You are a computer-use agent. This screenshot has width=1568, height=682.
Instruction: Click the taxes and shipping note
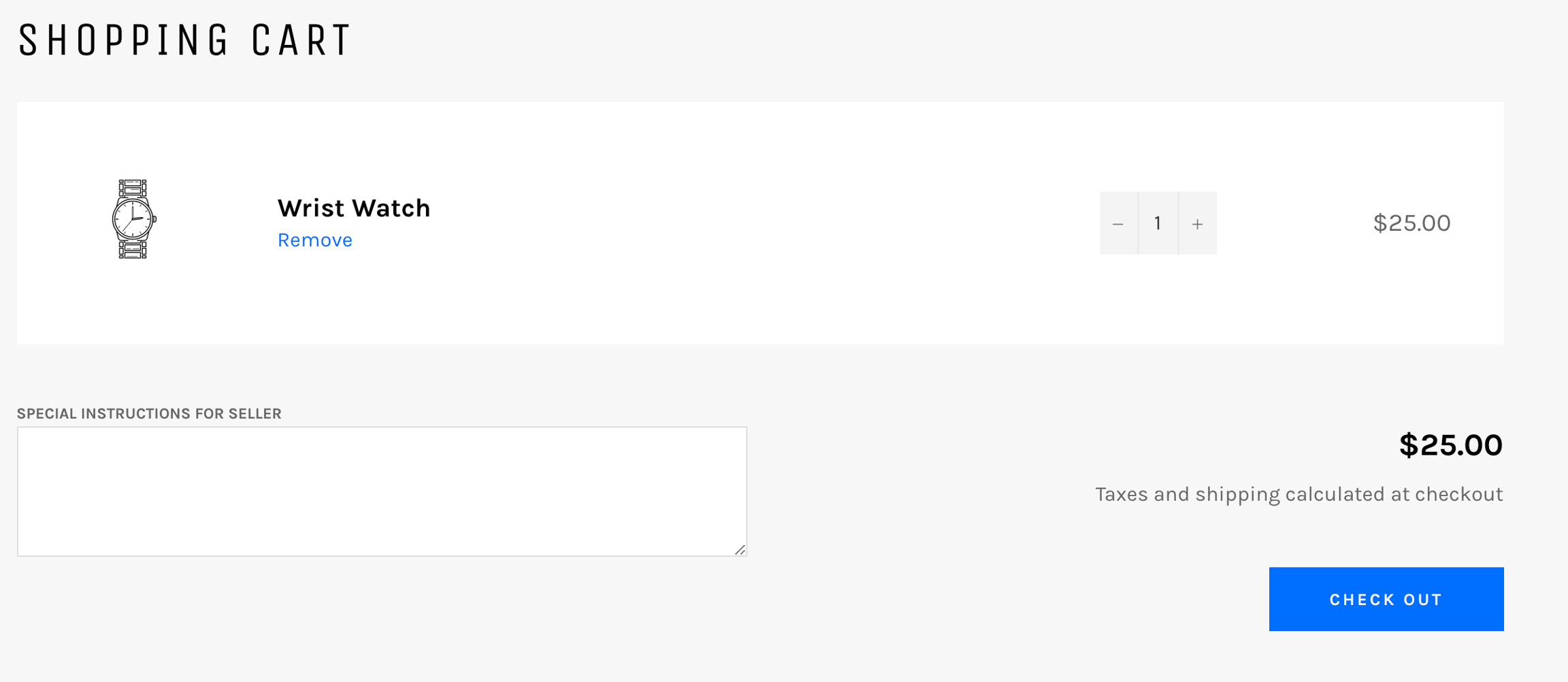point(1298,494)
